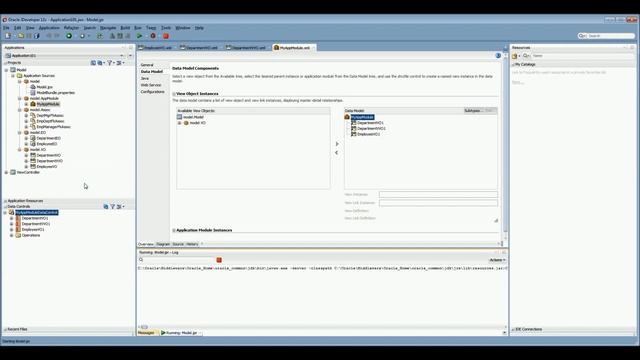
Task: Select DepartmentEO in the Projects tree
Action: (x=49, y=138)
